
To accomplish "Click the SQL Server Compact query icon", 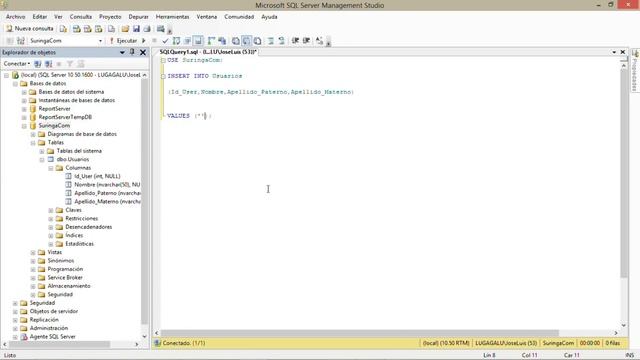I will click(x=111, y=29).
